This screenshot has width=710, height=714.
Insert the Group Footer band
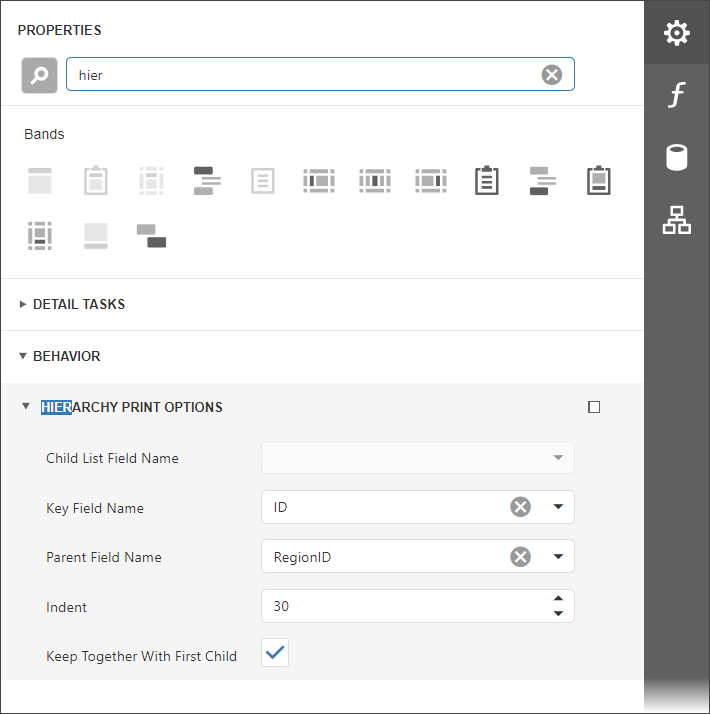tap(542, 181)
